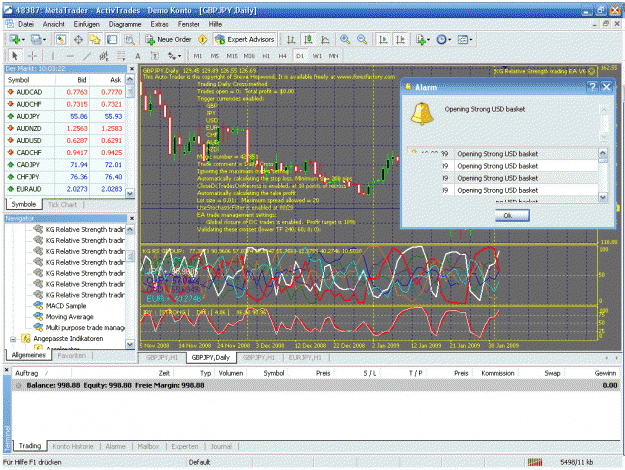The height and width of the screenshot is (470, 625).
Task: Open MetaEditor with the yellow diamond icon
Action: pos(202,39)
